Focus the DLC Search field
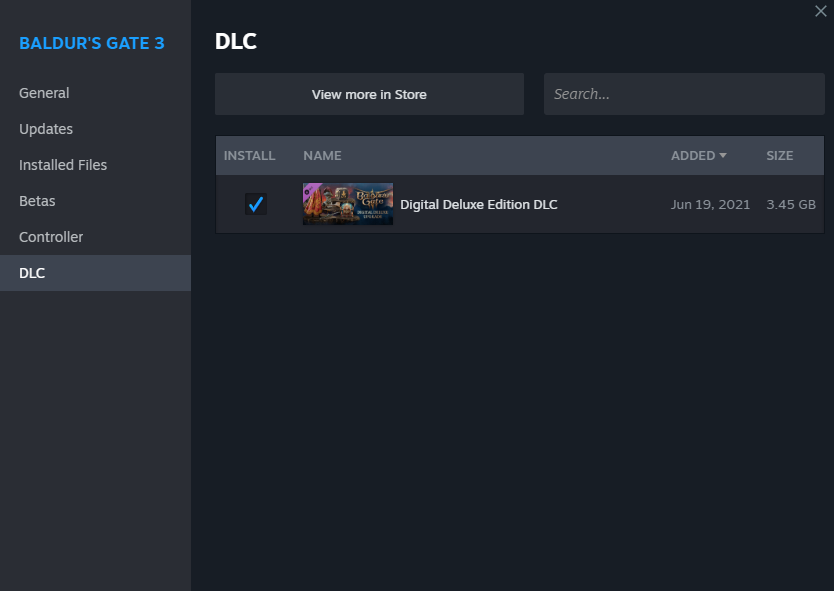Screen dimensions: 834x591 [684, 94]
